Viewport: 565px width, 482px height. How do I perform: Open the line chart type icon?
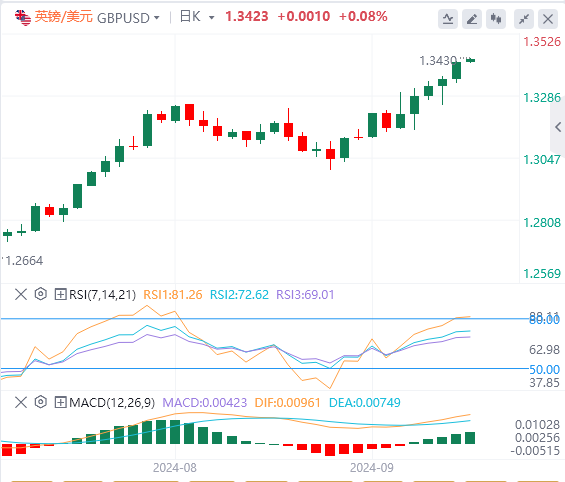(x=448, y=19)
